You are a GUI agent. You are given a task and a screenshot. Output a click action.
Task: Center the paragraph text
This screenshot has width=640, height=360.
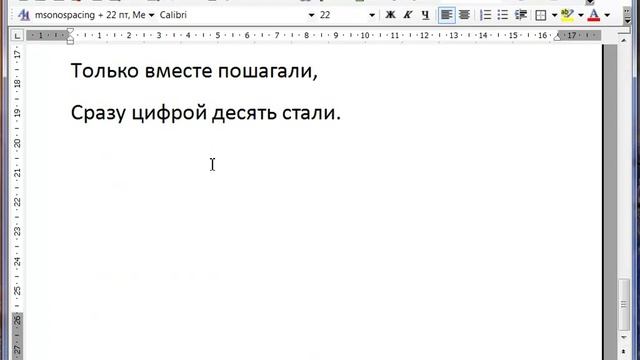(464, 15)
